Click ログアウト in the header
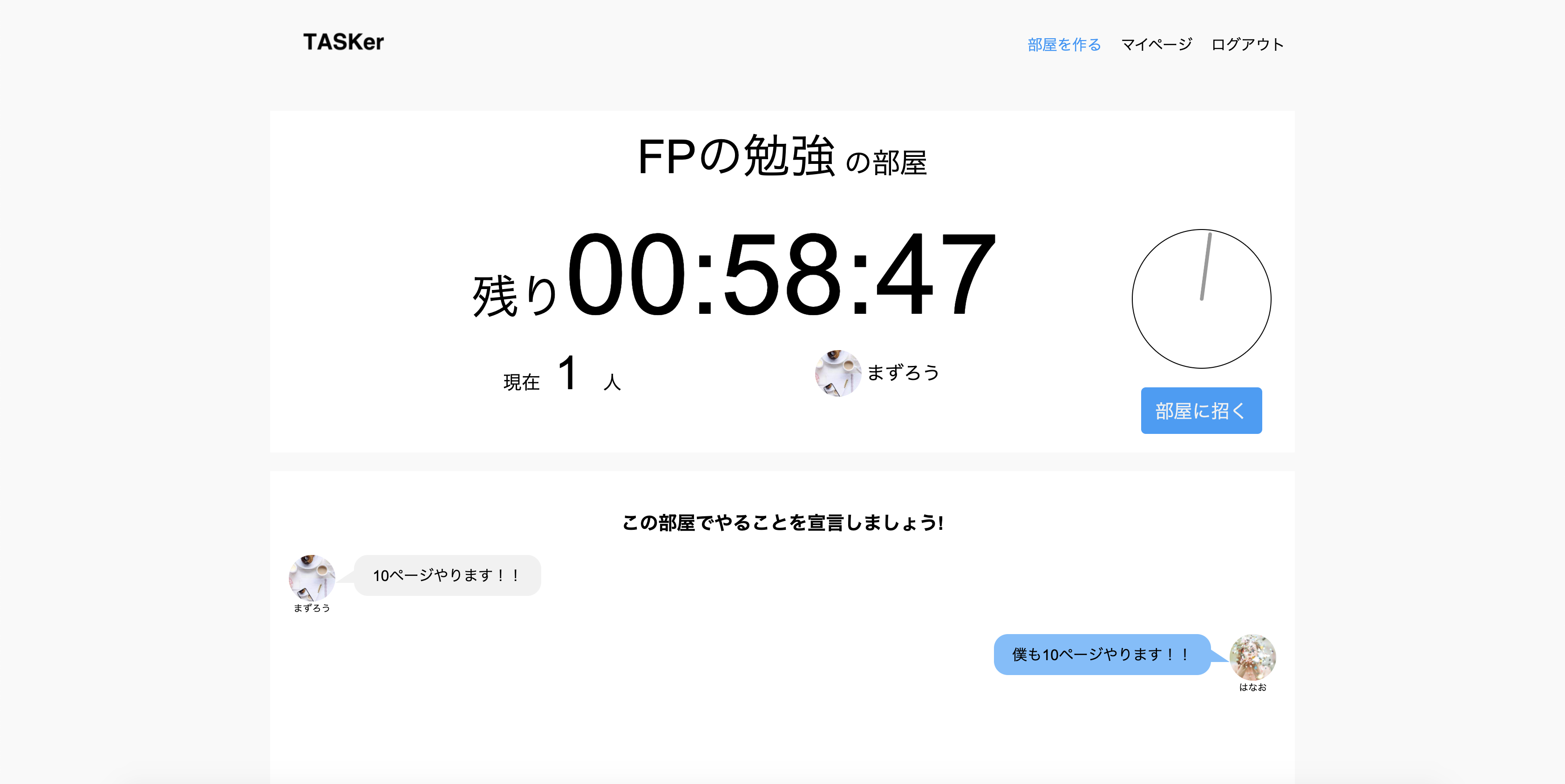This screenshot has height=784, width=1565. coord(1247,44)
